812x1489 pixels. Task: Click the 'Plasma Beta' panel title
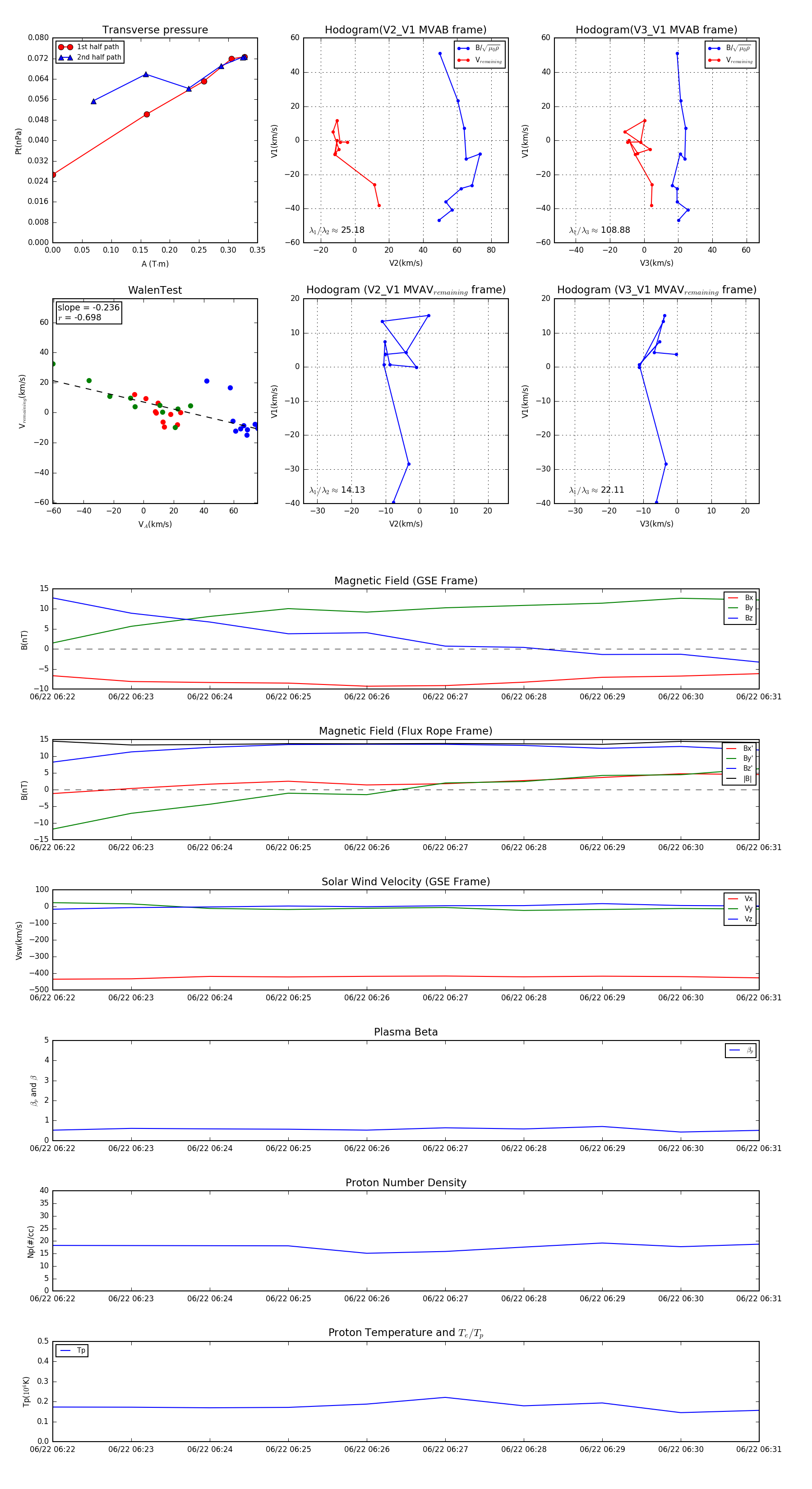point(406,1032)
